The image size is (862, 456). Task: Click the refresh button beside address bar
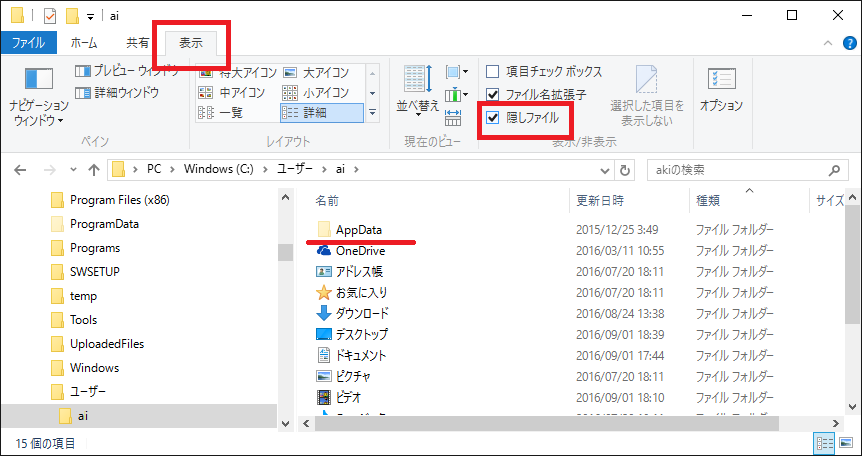coord(625,169)
